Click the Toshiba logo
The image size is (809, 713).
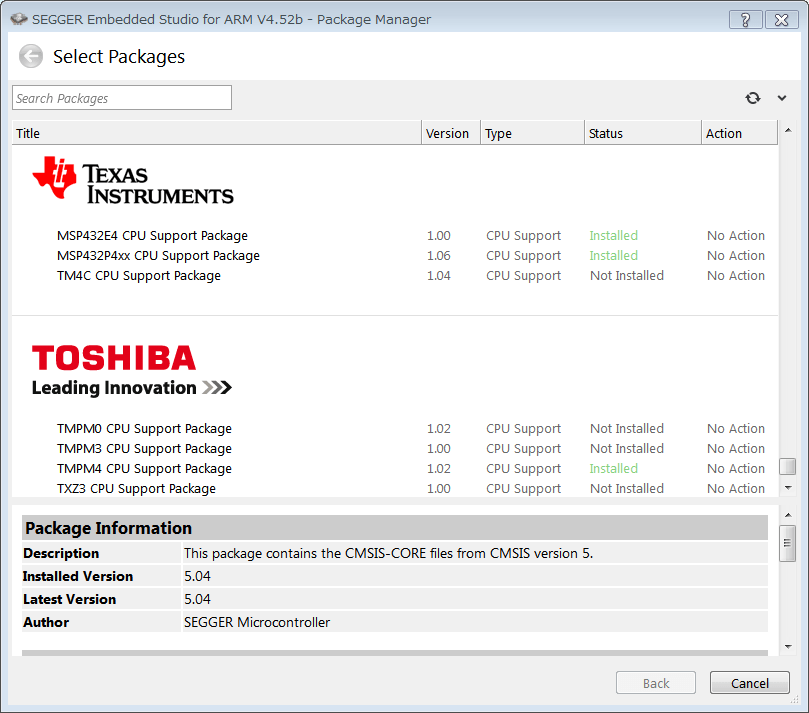click(131, 371)
